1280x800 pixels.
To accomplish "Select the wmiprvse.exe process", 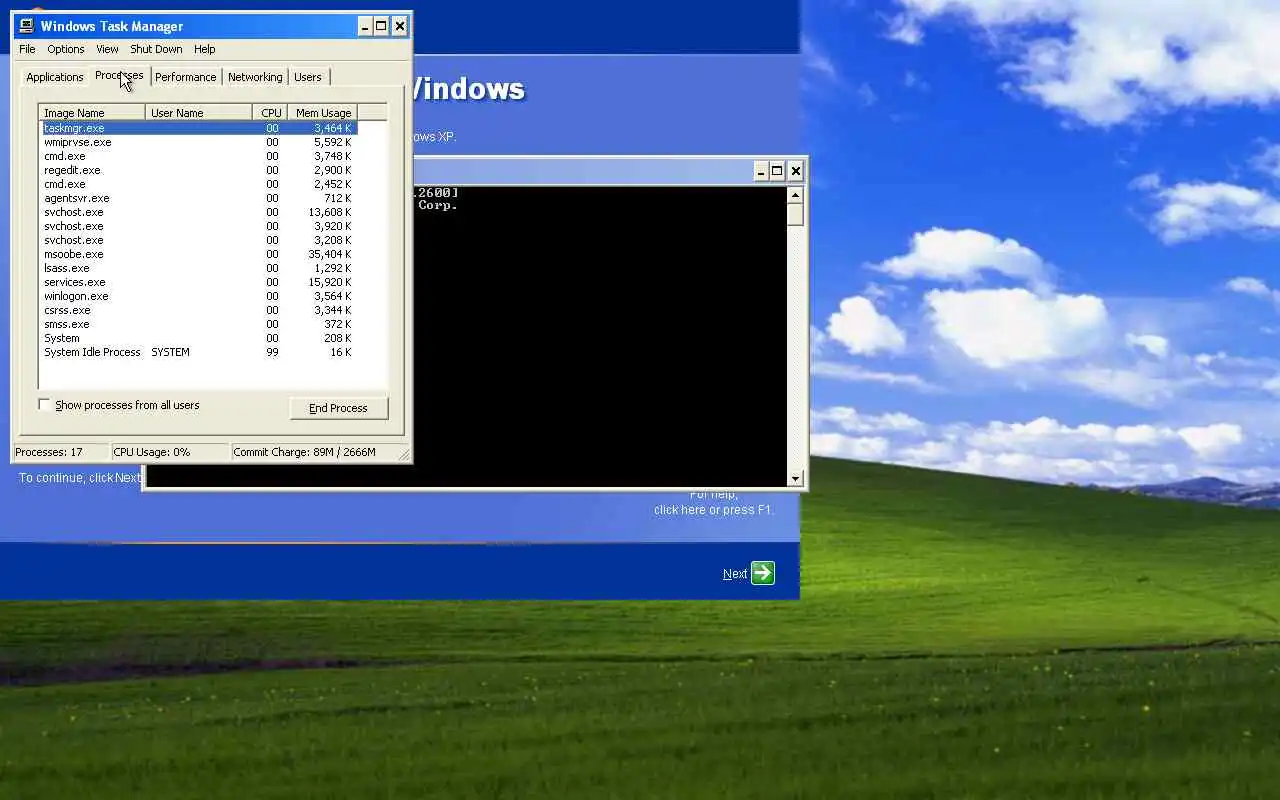I will coord(198,142).
